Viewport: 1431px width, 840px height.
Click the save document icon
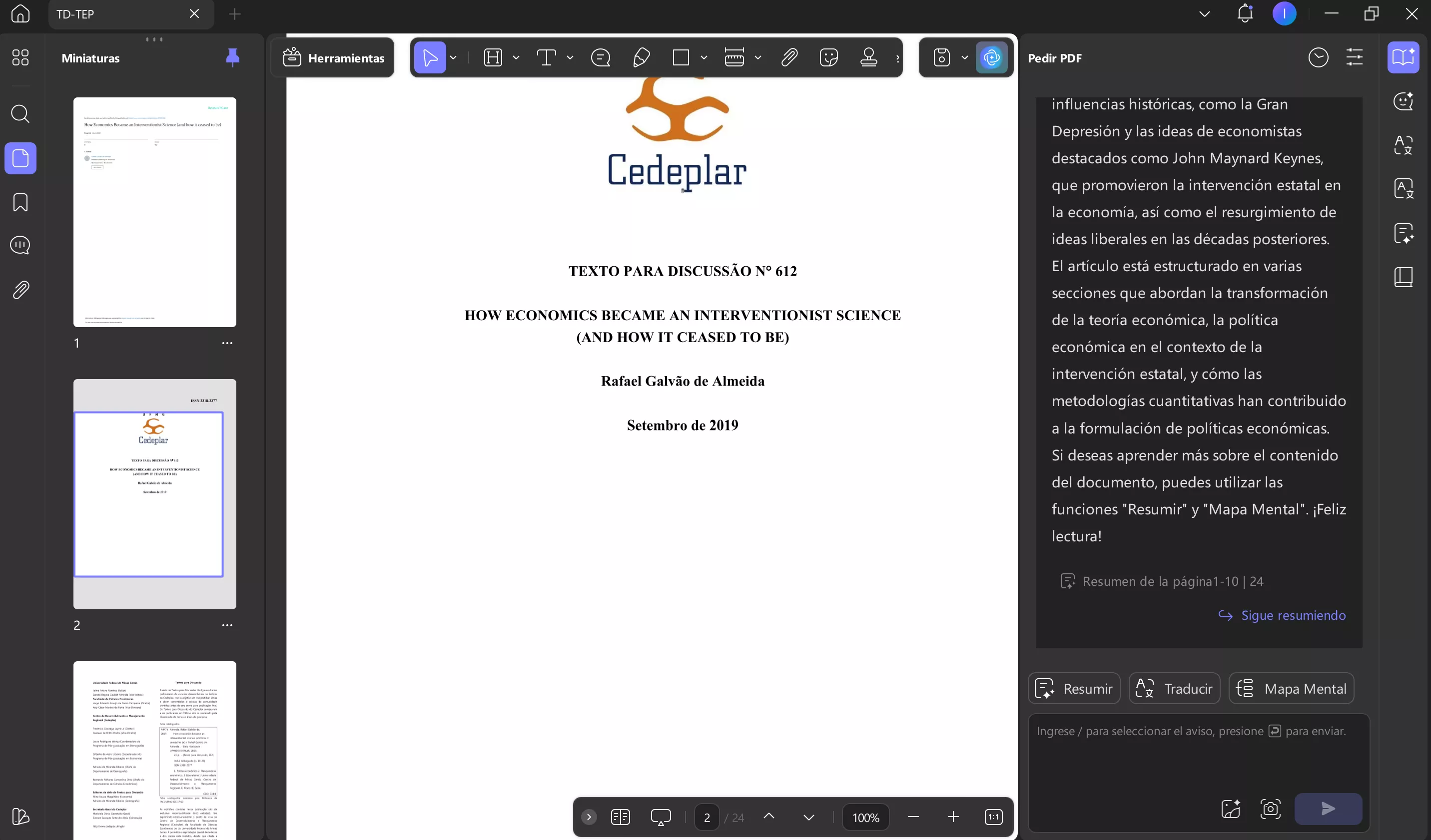941,57
